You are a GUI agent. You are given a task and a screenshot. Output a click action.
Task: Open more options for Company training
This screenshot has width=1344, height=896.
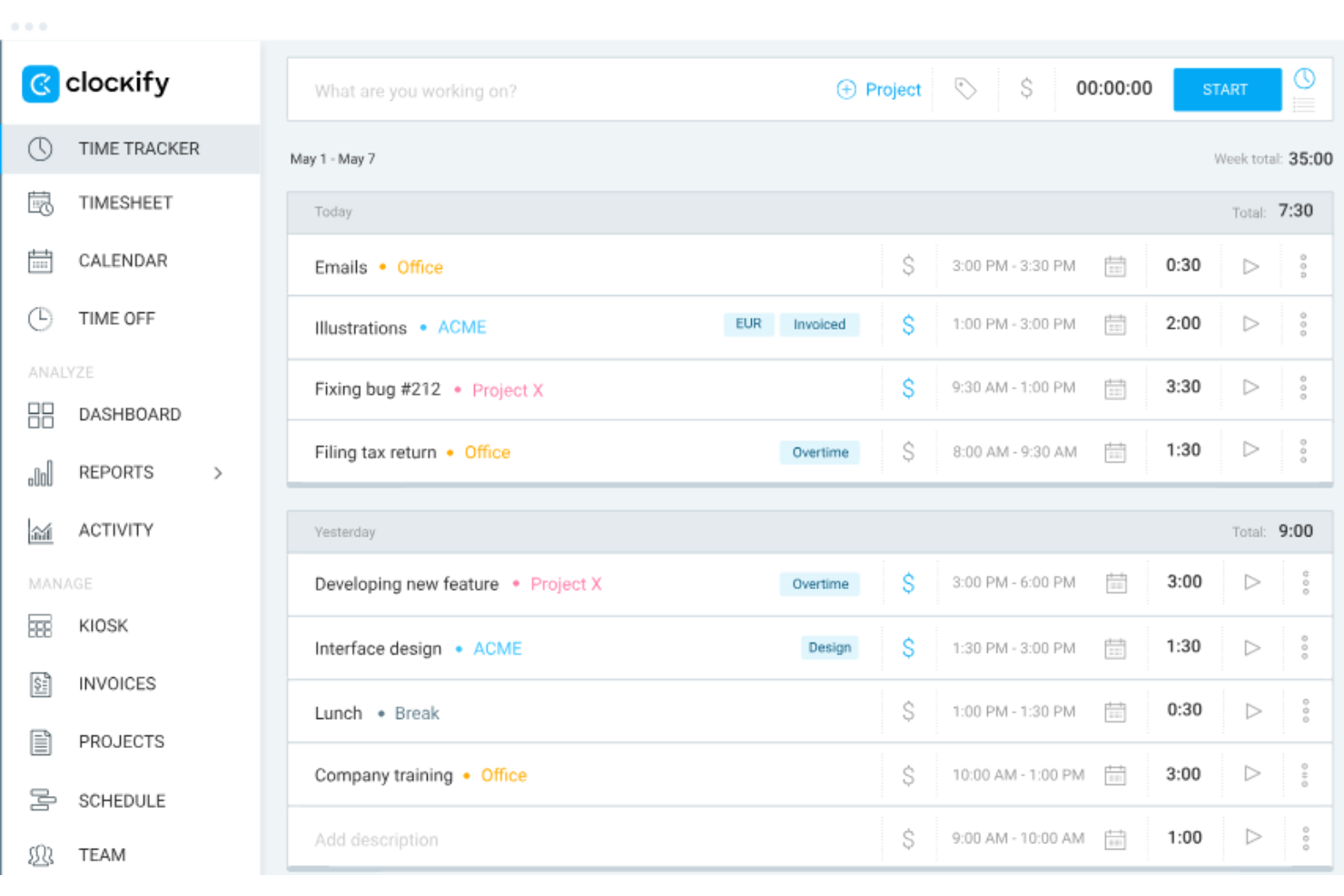tap(1305, 775)
